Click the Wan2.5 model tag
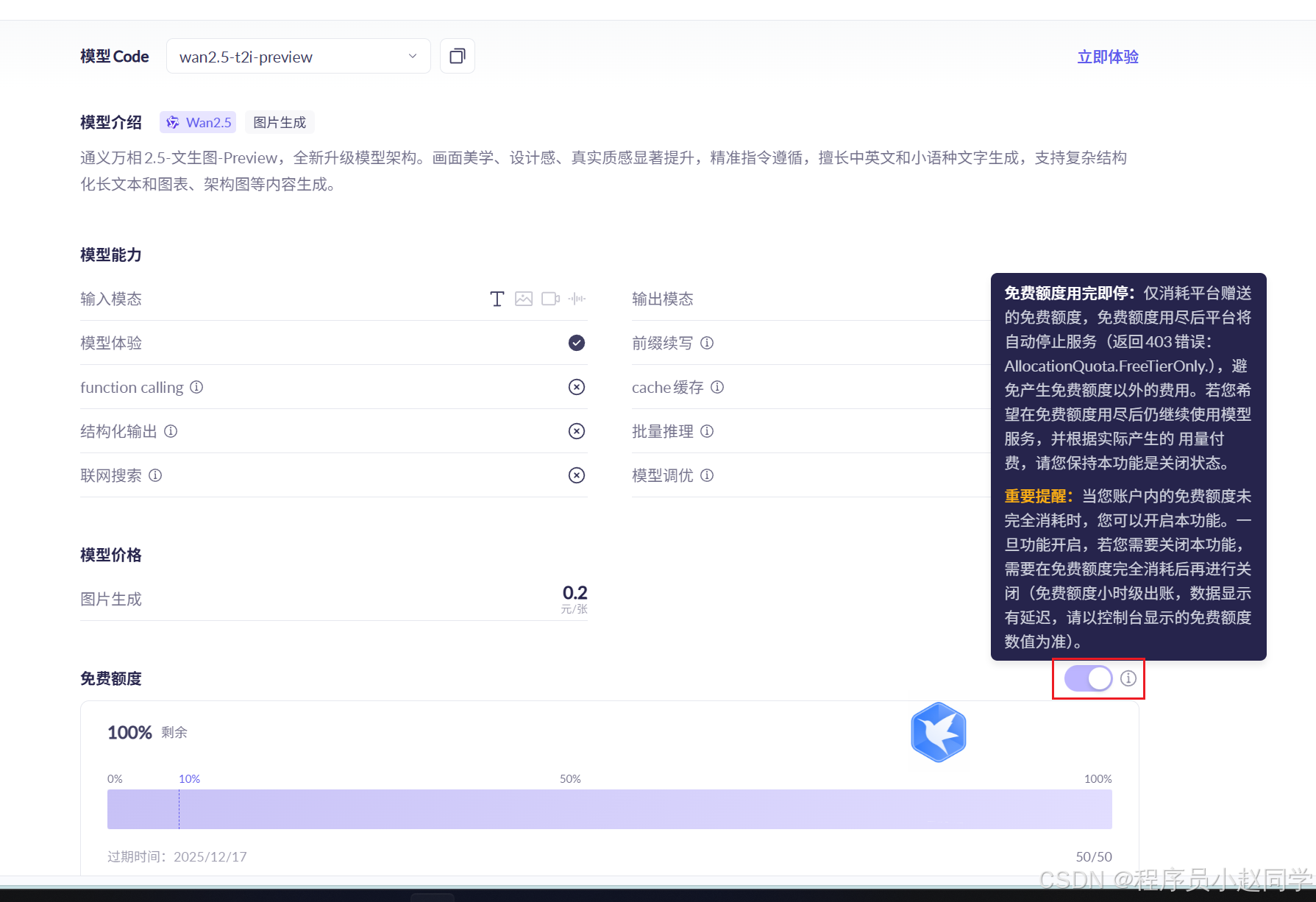Image resolution: width=1316 pixels, height=902 pixels. 197,122
